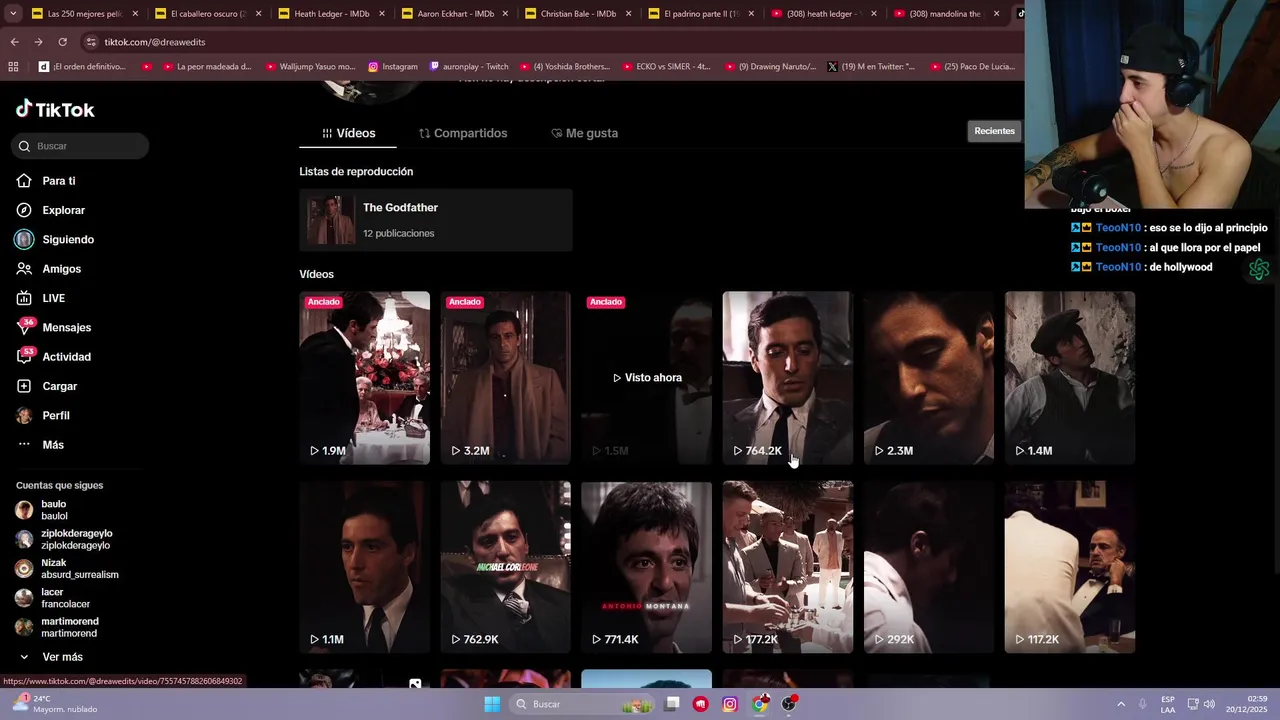This screenshot has width=1280, height=720.
Task: Reload the page
Action: [x=62, y=42]
